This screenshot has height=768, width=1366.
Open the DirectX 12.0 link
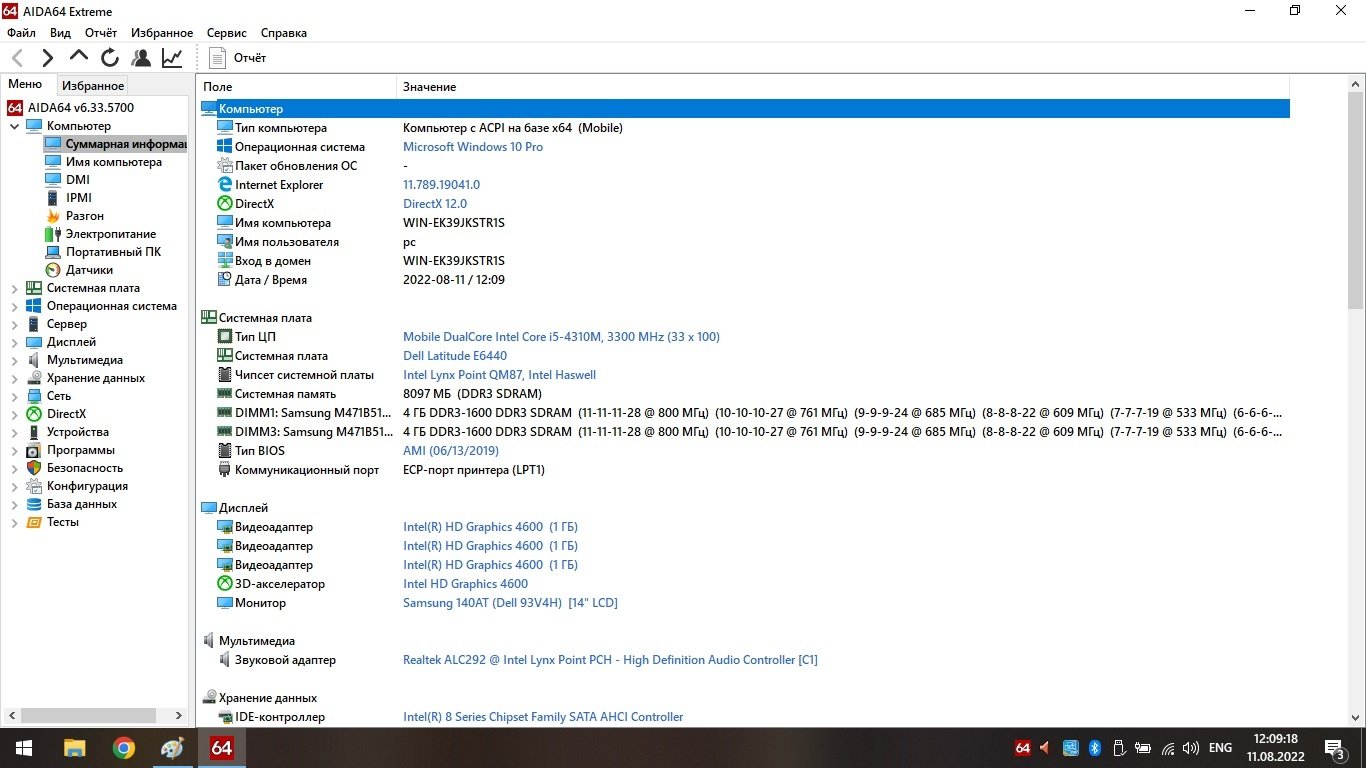pyautogui.click(x=435, y=204)
